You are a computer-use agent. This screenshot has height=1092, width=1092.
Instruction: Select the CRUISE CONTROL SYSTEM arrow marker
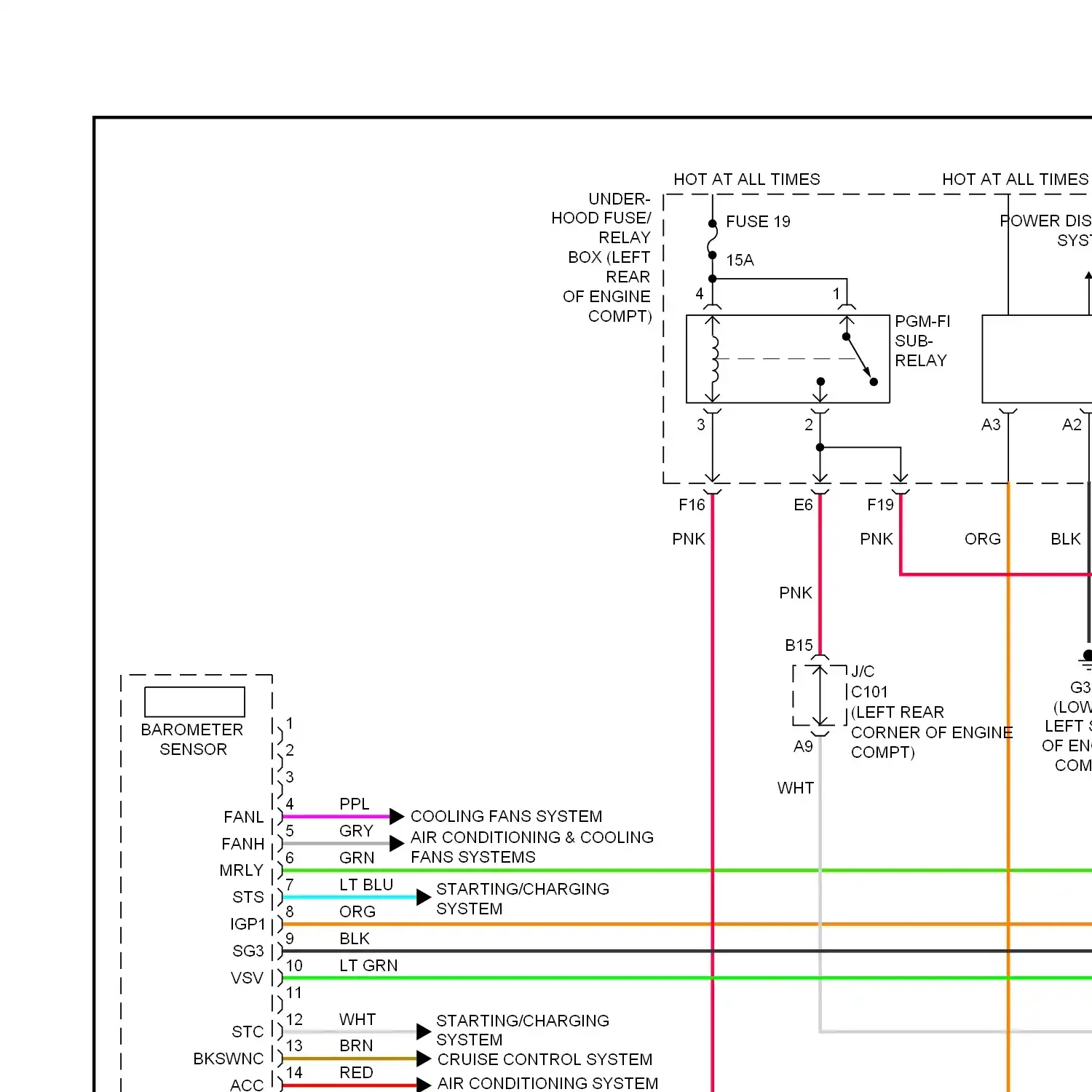(x=423, y=1059)
